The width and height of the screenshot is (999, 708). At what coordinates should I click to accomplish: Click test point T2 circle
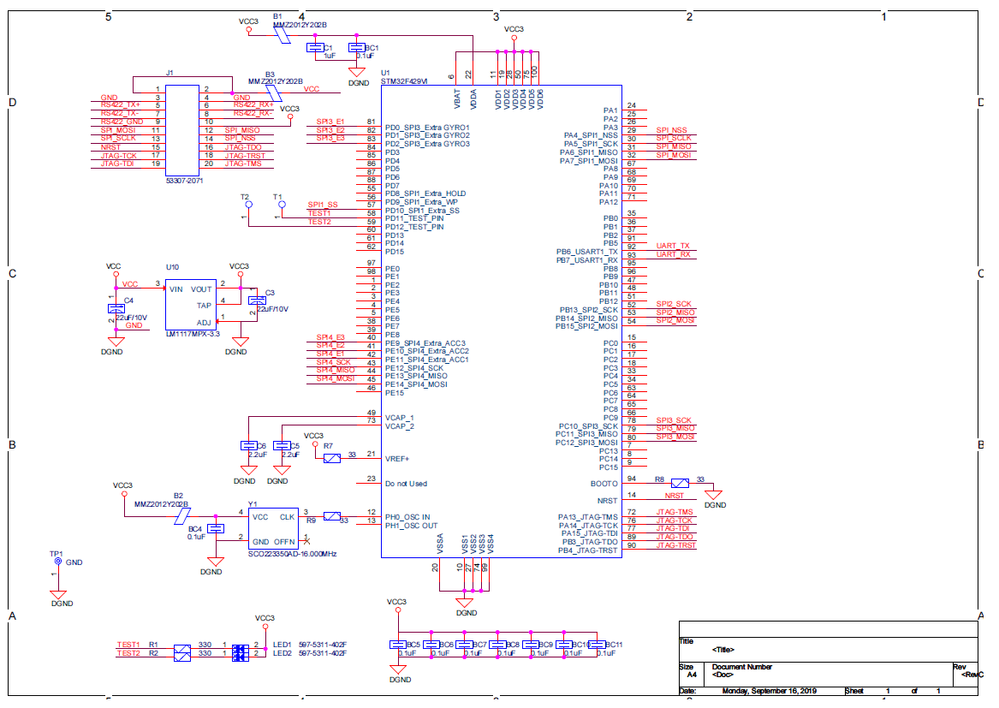[248, 205]
